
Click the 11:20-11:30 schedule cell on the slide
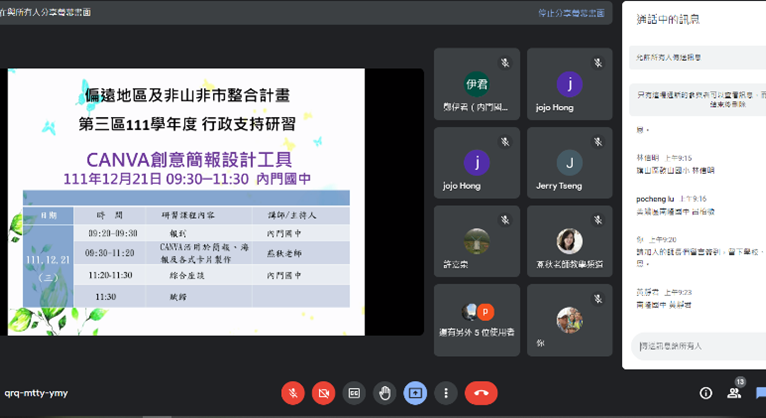point(110,275)
